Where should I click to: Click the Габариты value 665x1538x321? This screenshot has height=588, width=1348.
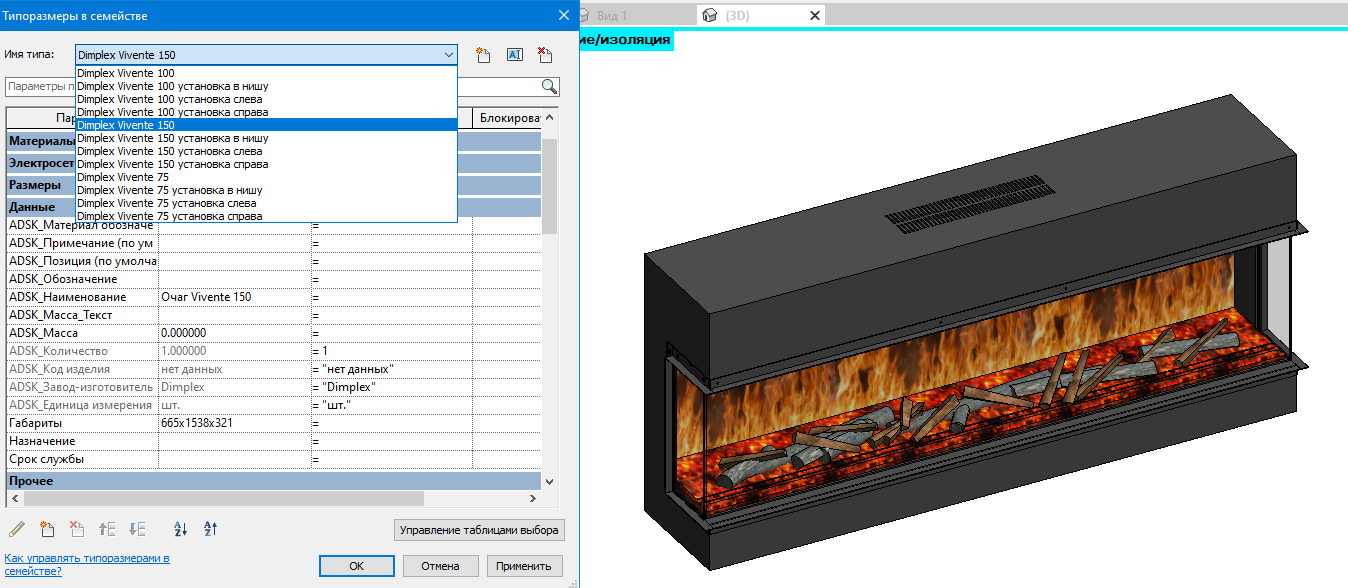[x=234, y=423]
